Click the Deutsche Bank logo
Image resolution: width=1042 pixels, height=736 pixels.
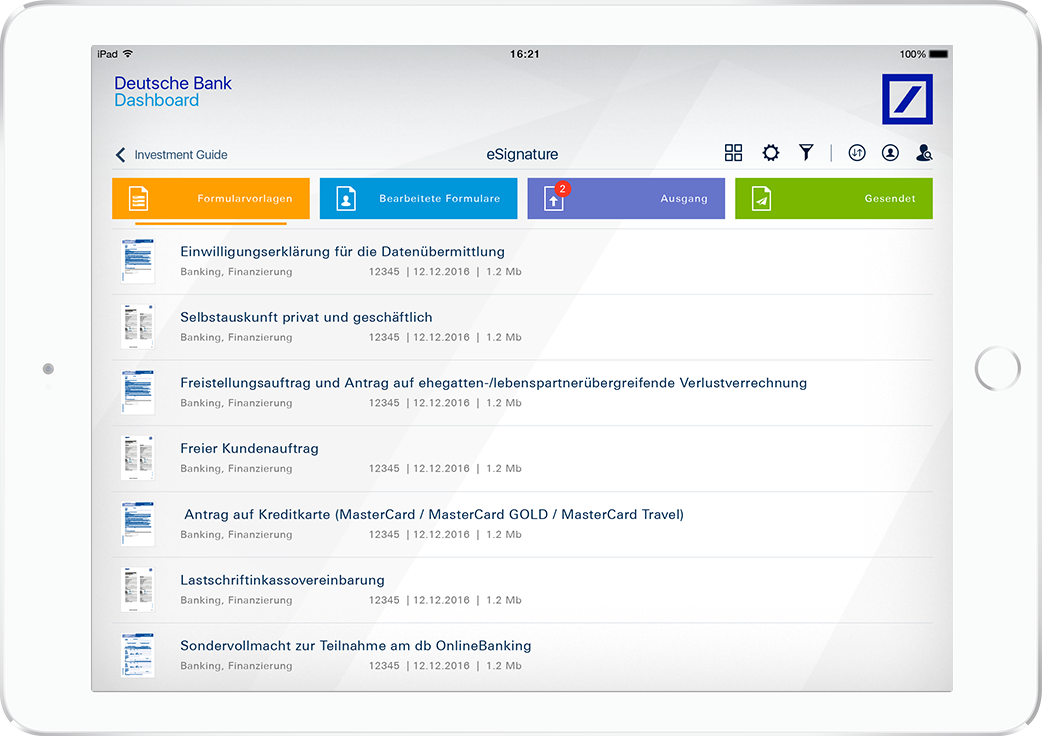coord(907,99)
